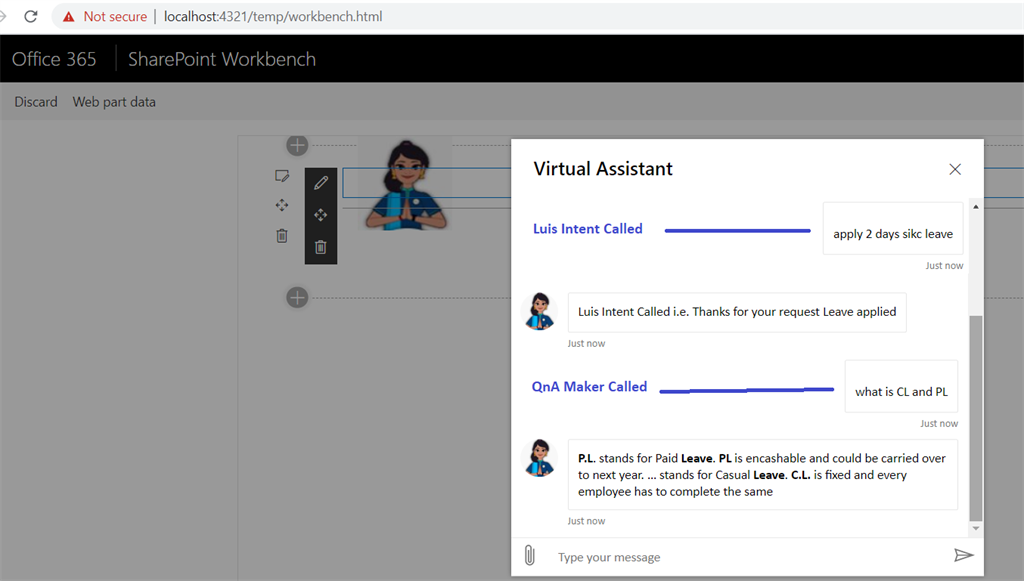Click the edit web part pencil icon
The width and height of the screenshot is (1024, 581).
point(321,183)
